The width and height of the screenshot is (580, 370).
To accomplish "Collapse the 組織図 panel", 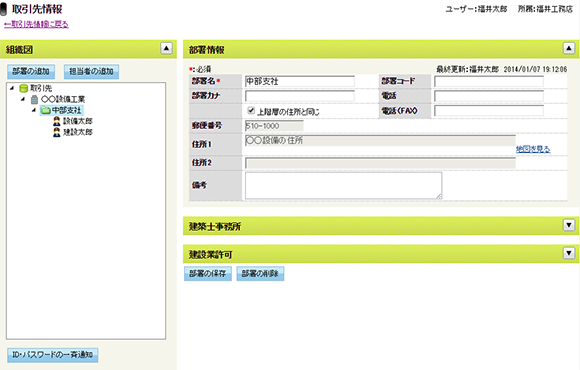I will click(x=166, y=48).
